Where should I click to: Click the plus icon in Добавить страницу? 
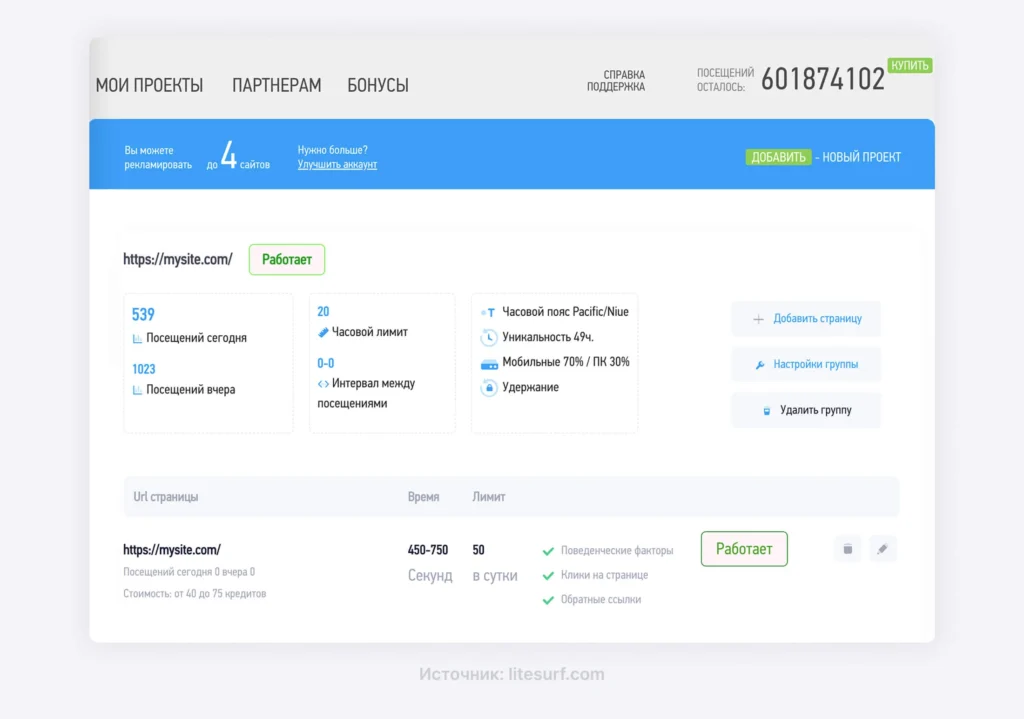tap(758, 319)
